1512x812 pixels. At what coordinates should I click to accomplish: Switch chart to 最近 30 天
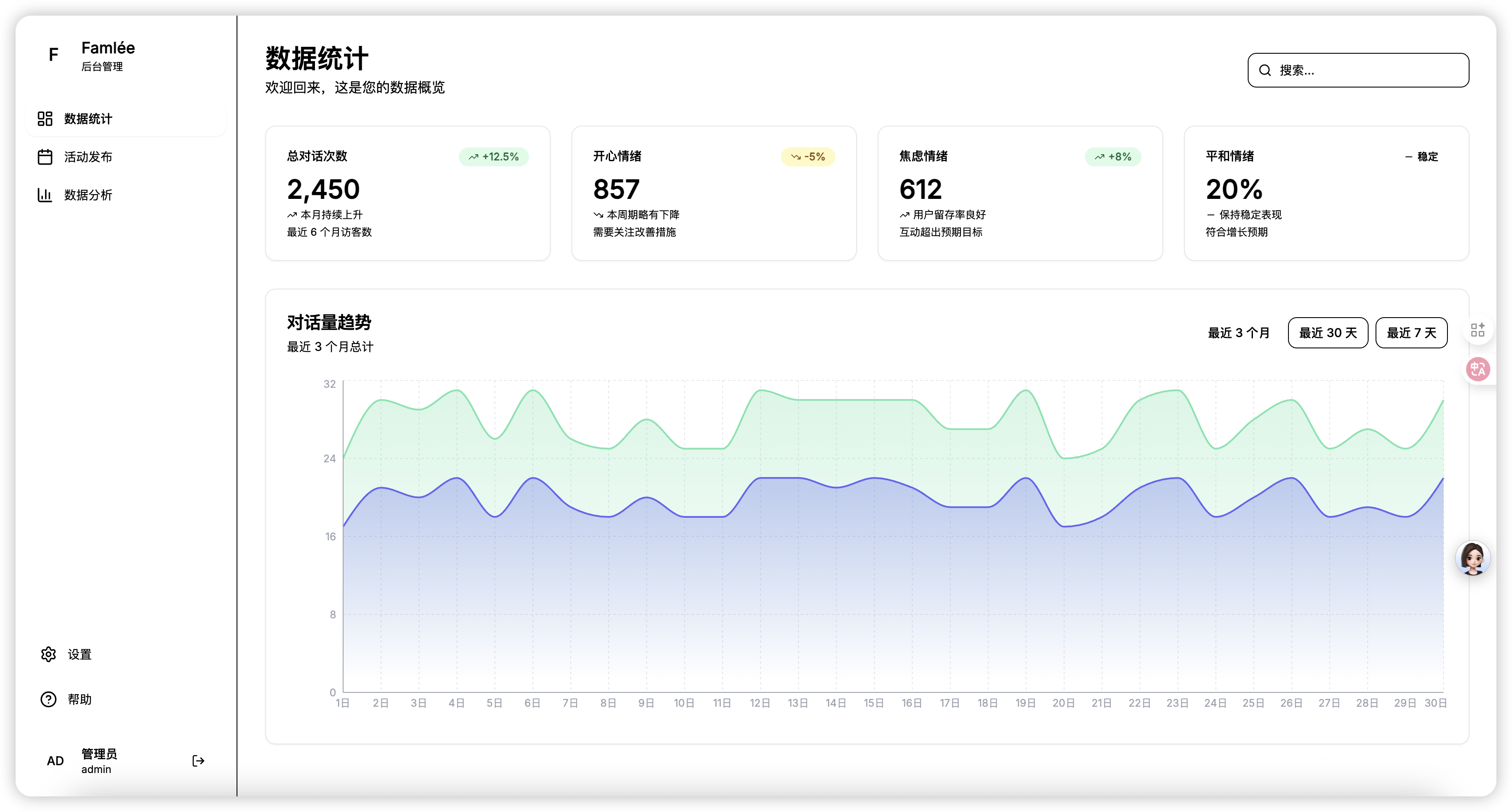1328,333
